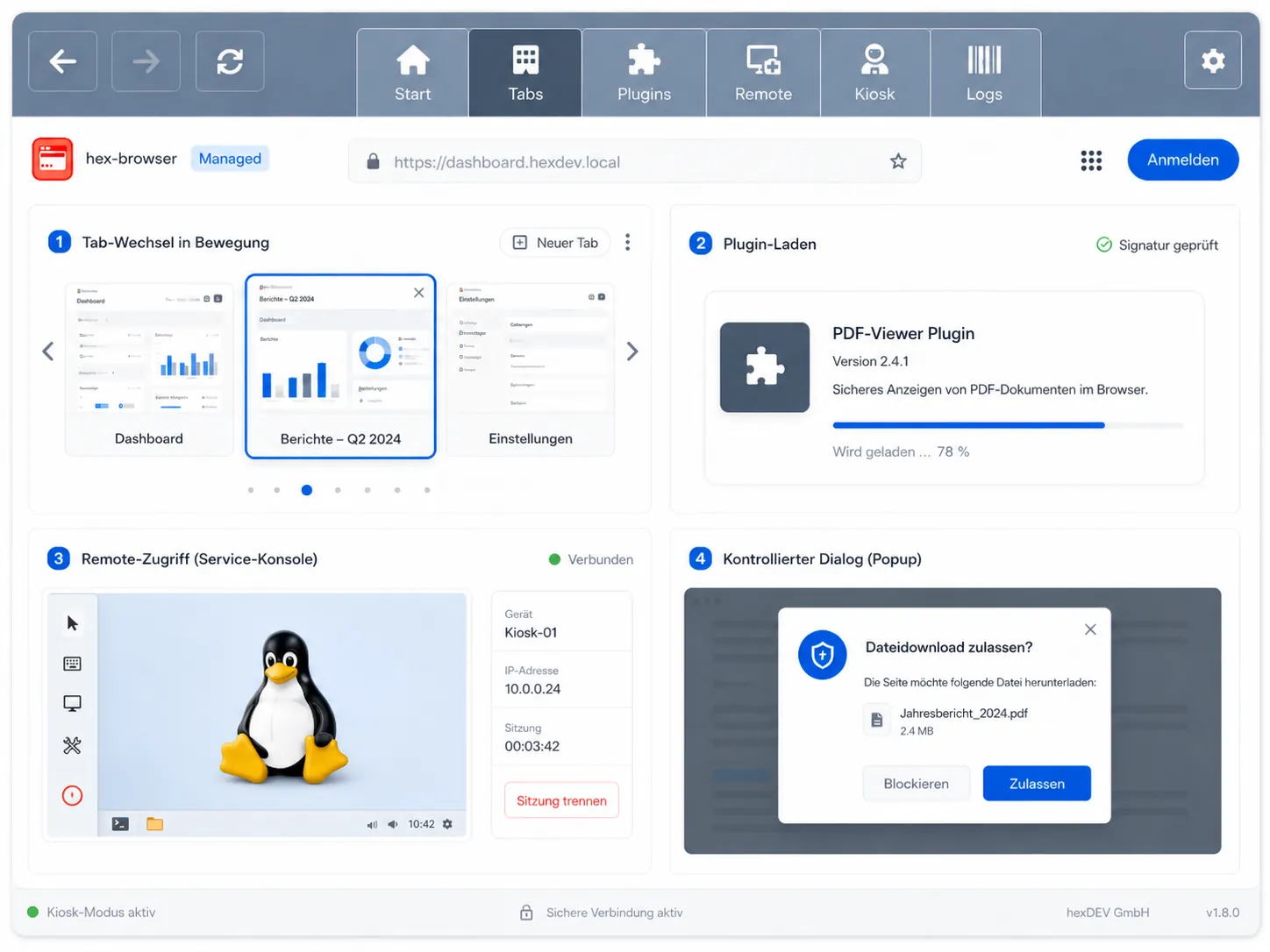Open the tools icon in remote console
Screen dimensions: 1270x952
72,745
